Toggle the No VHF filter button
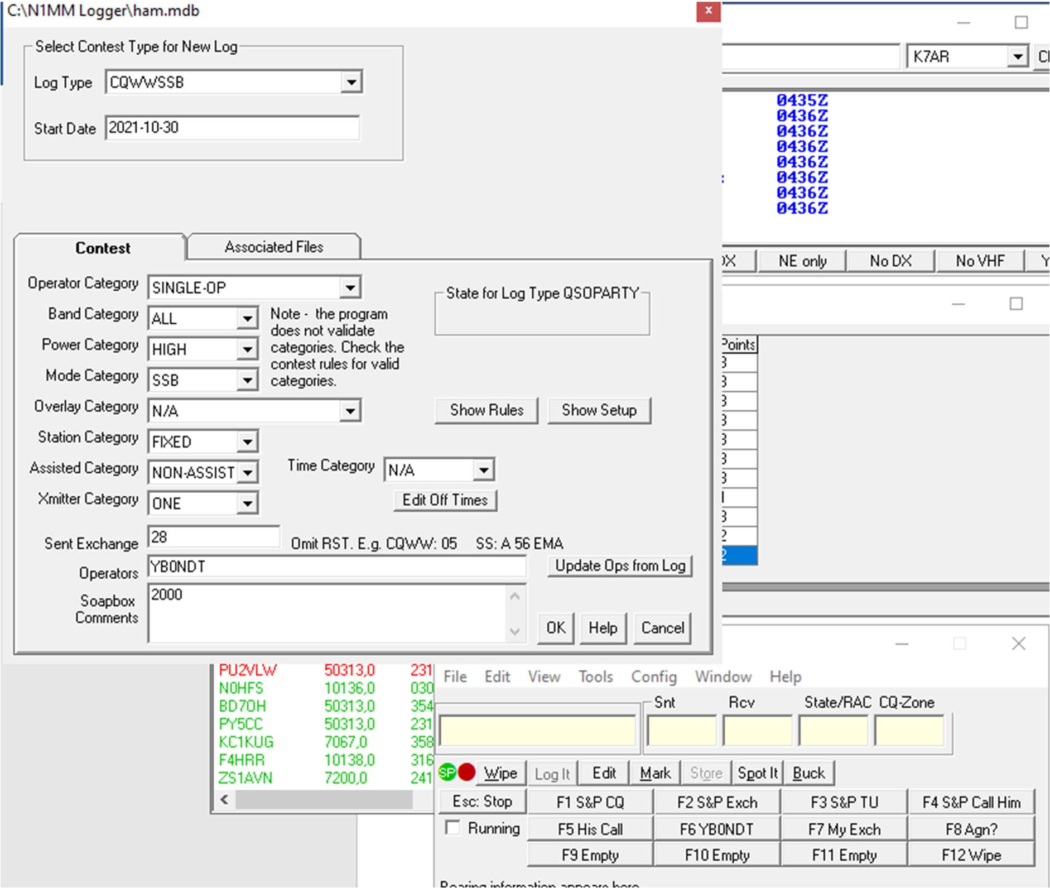Image resolution: width=1050 pixels, height=888 pixels. pyautogui.click(x=979, y=261)
